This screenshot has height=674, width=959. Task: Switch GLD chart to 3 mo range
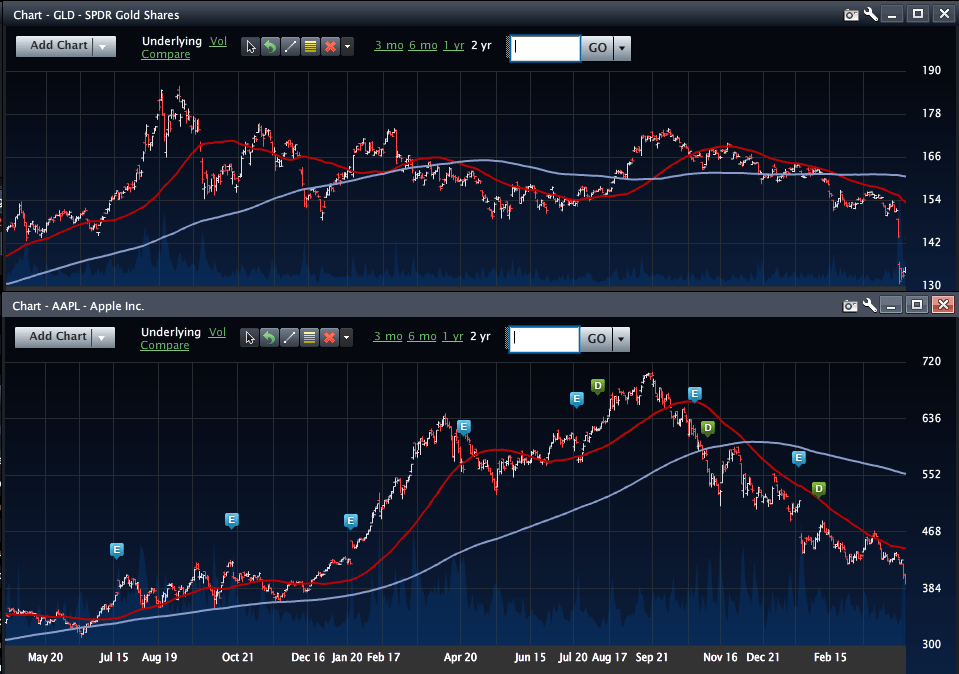[x=388, y=46]
